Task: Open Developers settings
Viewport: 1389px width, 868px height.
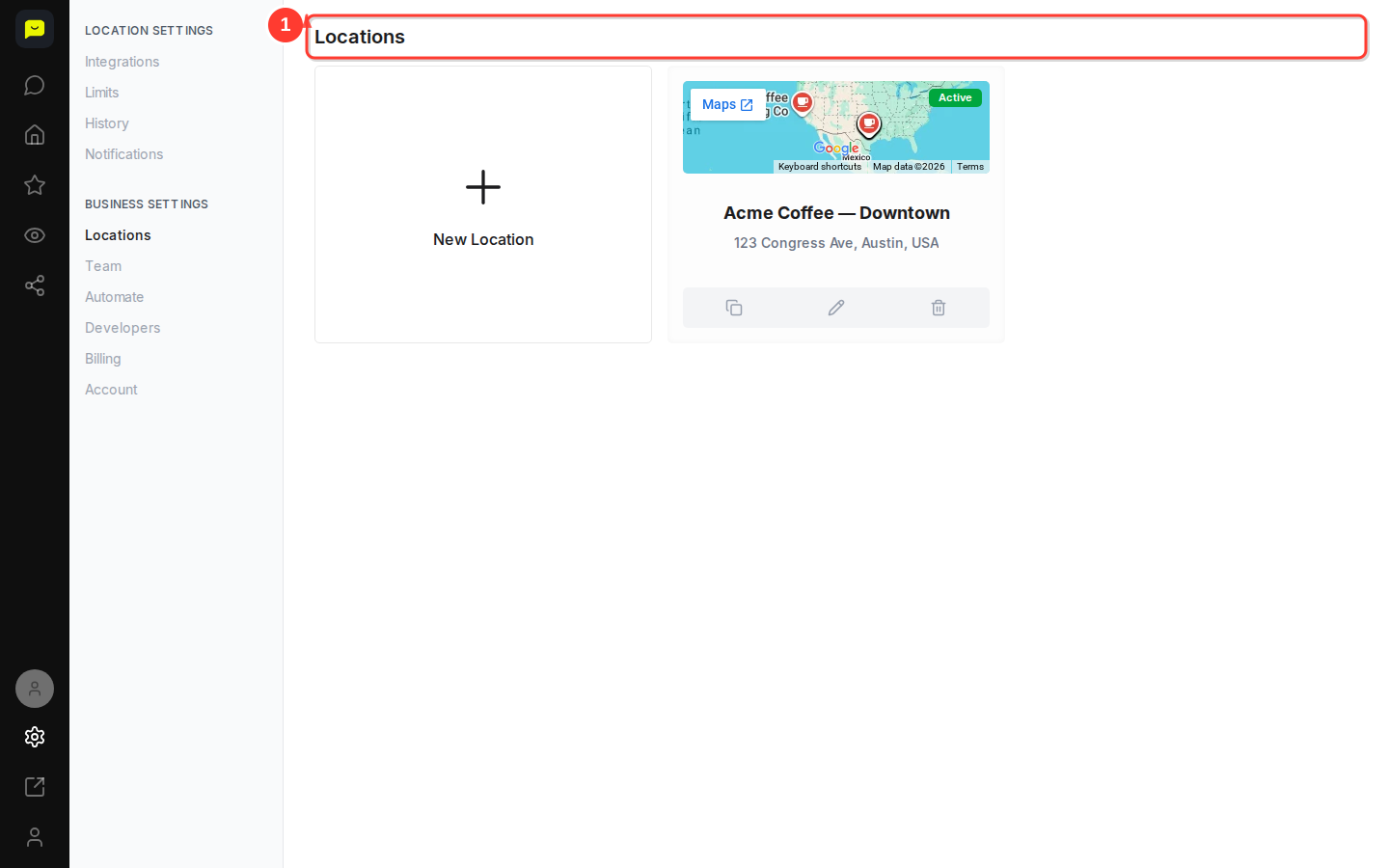Action: pos(123,328)
